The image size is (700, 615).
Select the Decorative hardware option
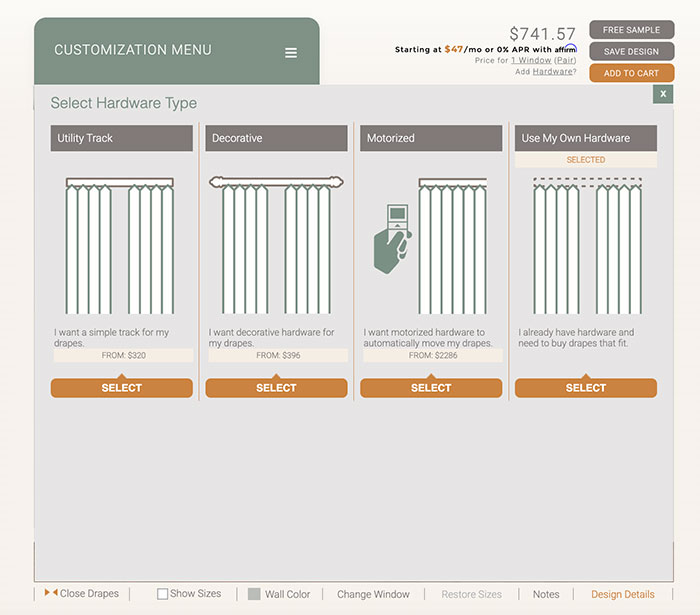point(276,388)
